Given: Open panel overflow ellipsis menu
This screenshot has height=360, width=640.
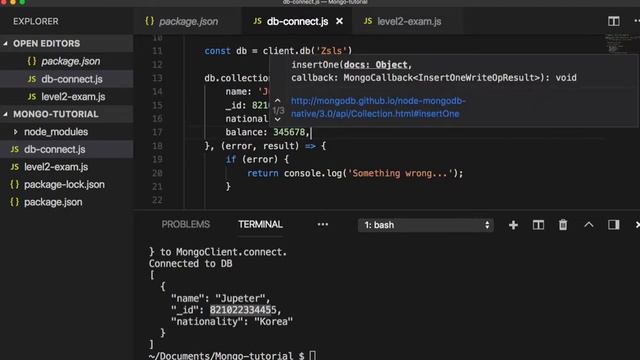Looking at the screenshot, I should click(x=322, y=224).
